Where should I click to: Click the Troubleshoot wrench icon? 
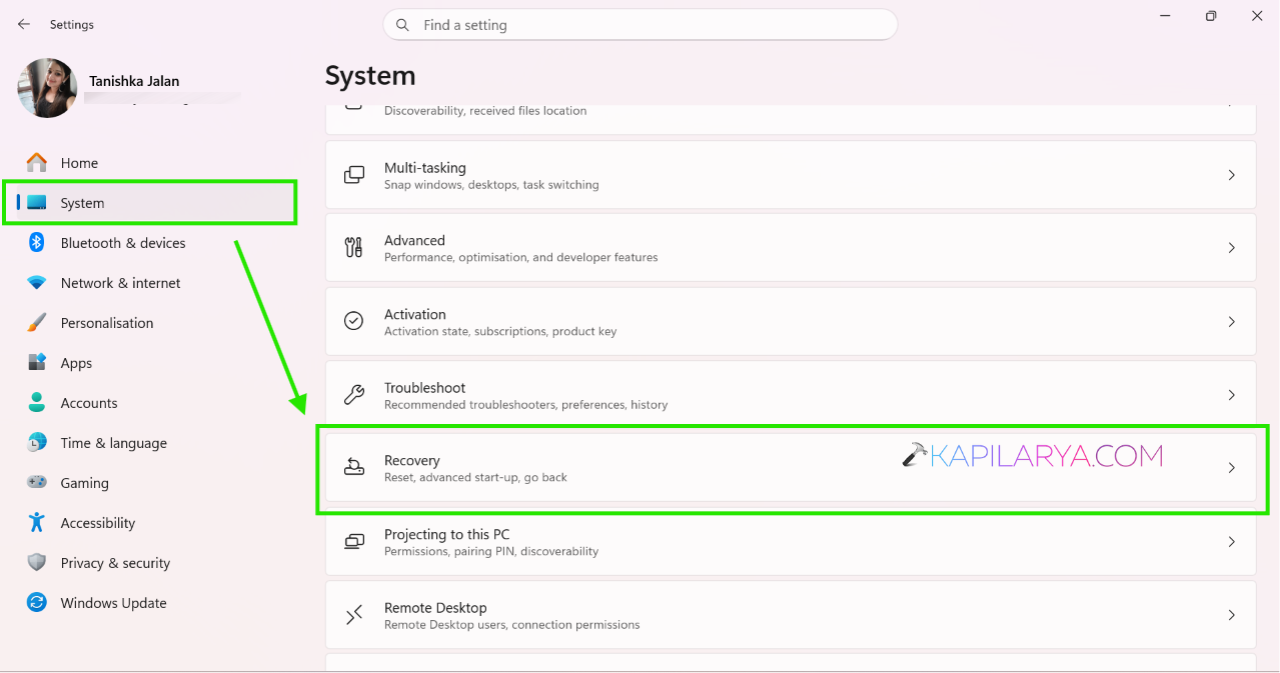point(354,395)
